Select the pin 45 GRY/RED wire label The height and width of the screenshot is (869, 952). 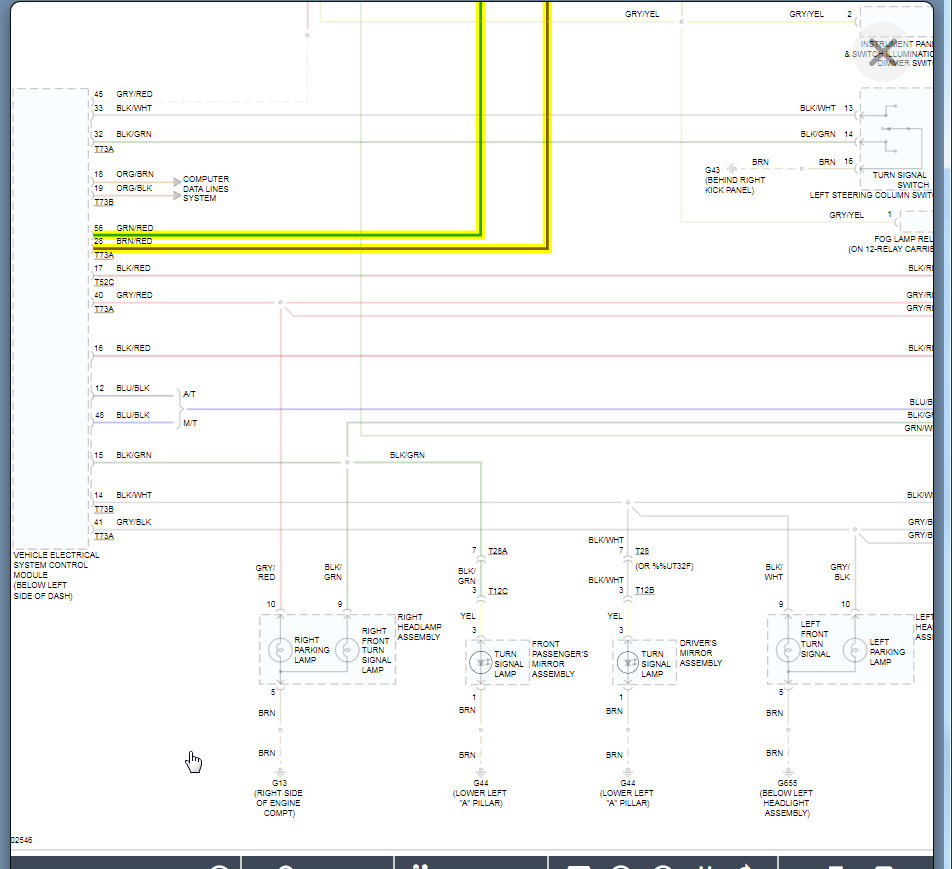[134, 94]
